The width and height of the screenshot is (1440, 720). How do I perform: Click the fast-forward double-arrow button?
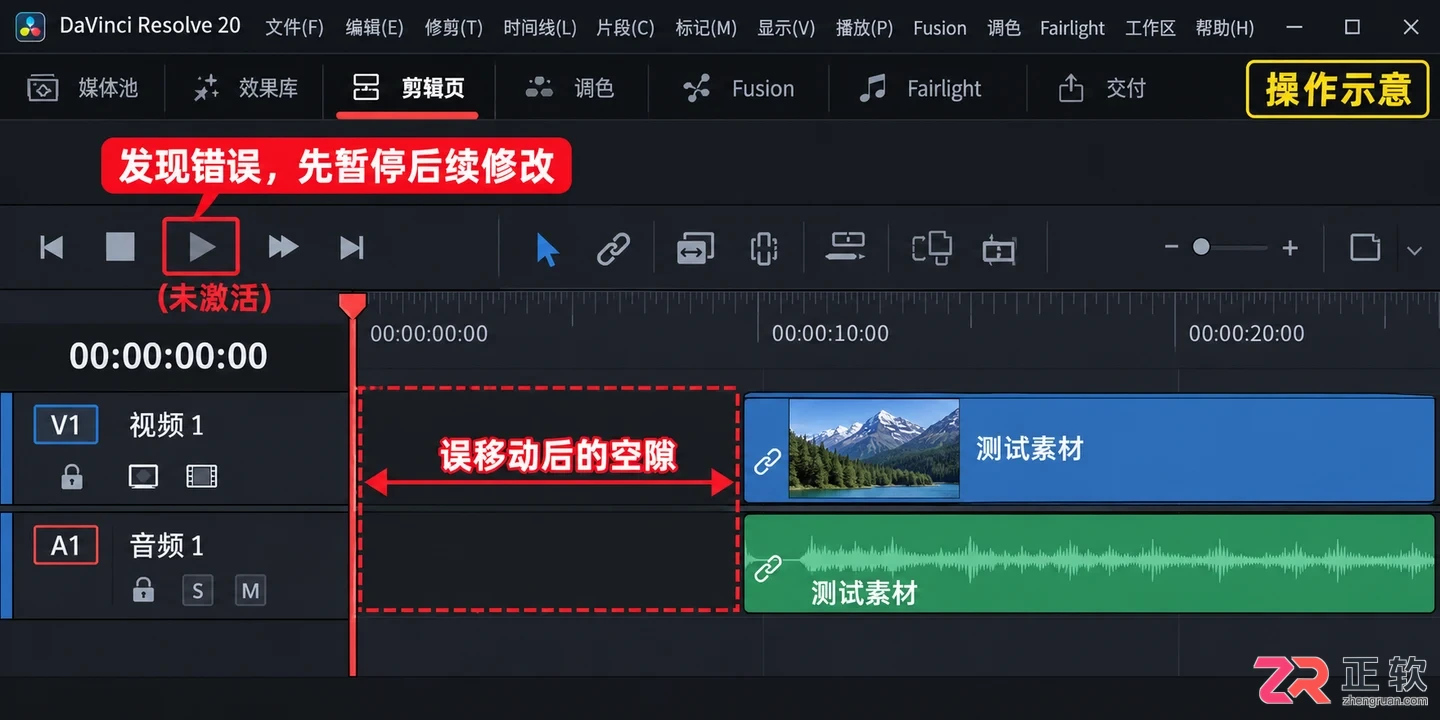283,247
